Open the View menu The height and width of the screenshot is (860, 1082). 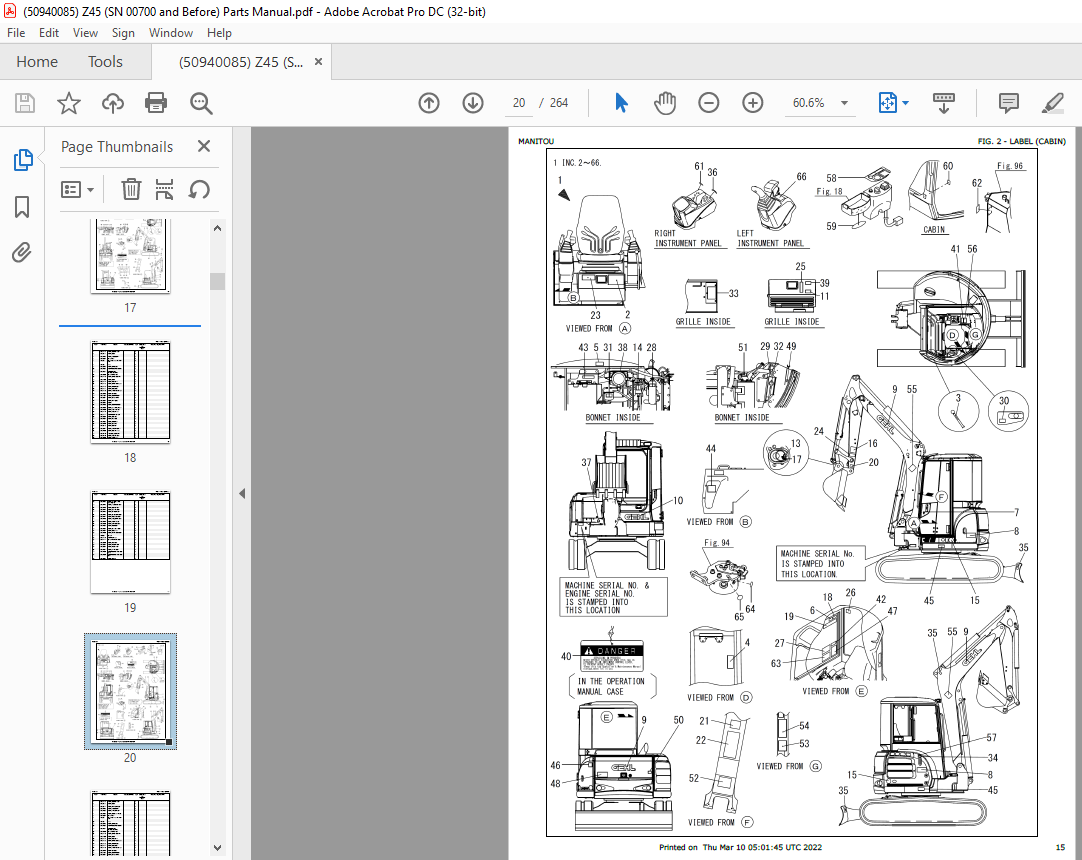[x=85, y=32]
